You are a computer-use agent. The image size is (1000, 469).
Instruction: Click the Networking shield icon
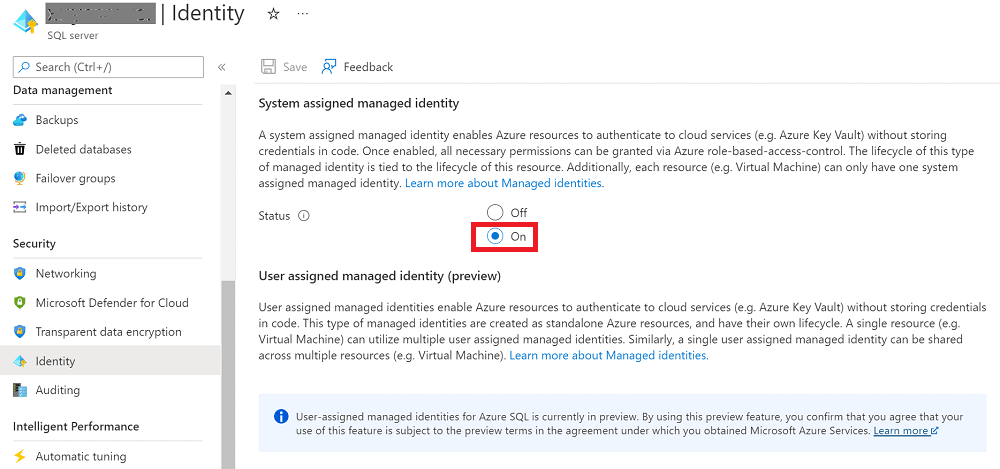click(19, 273)
